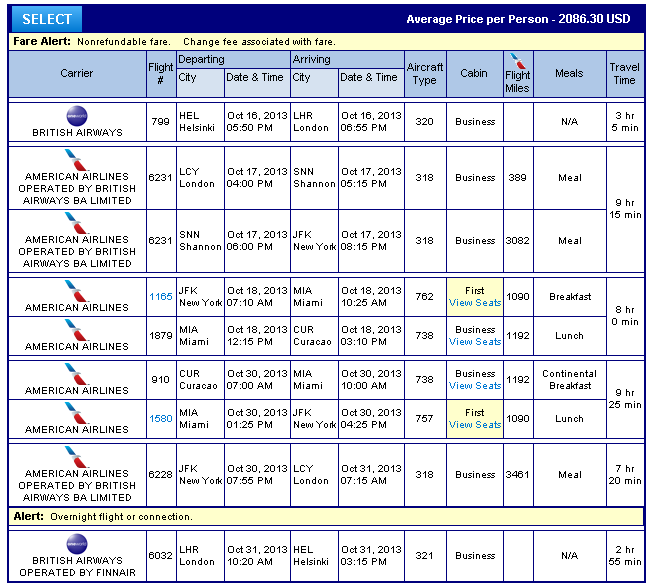Viewport: 652px width, 587px height.
Task: Click American Airlines logo for flight 1580
Action: coord(77,411)
